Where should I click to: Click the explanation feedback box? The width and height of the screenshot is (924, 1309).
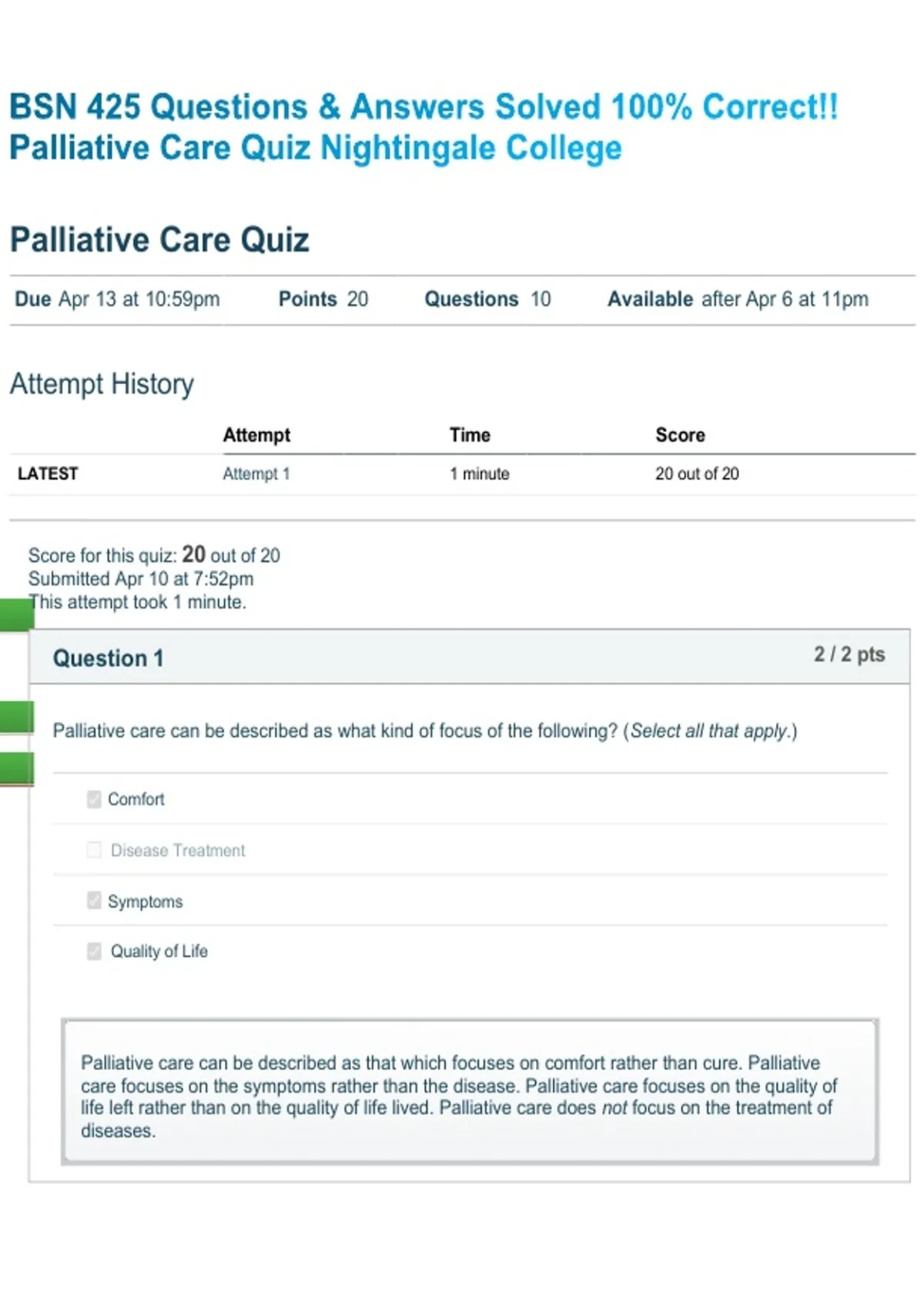(x=470, y=1092)
